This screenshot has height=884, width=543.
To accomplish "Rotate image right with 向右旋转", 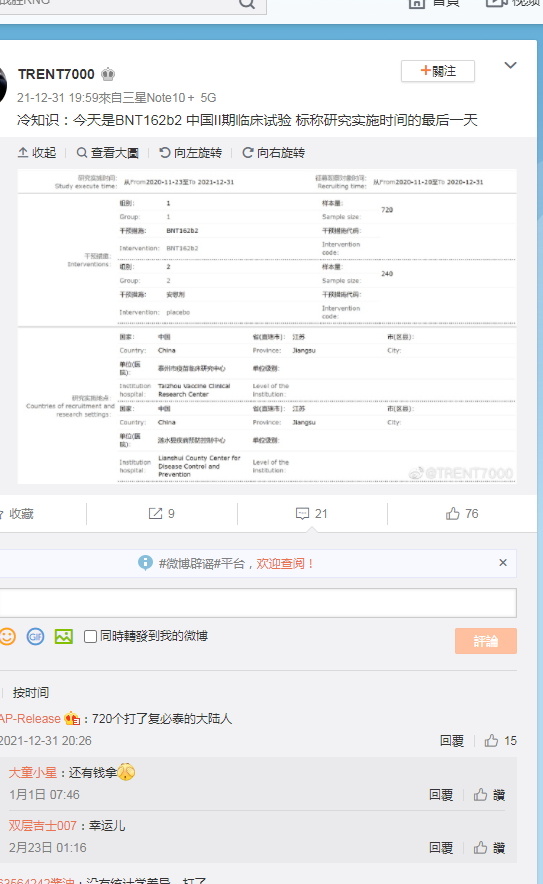I will click(273, 153).
